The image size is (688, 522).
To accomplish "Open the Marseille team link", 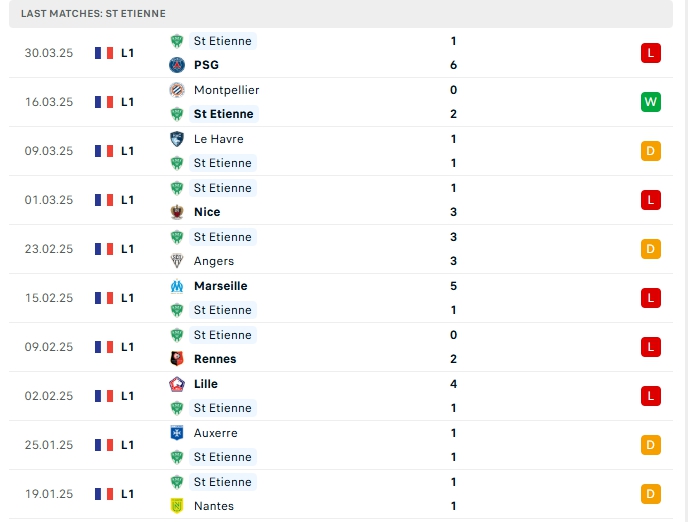I will coord(221,286).
